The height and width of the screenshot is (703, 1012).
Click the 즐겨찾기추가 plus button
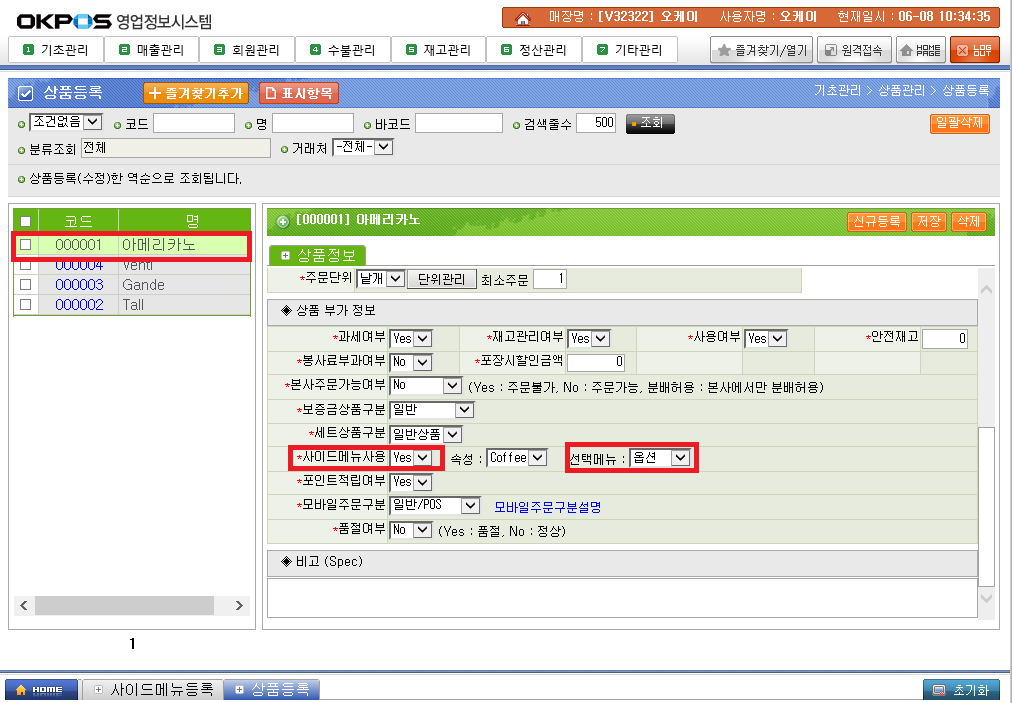coord(196,93)
